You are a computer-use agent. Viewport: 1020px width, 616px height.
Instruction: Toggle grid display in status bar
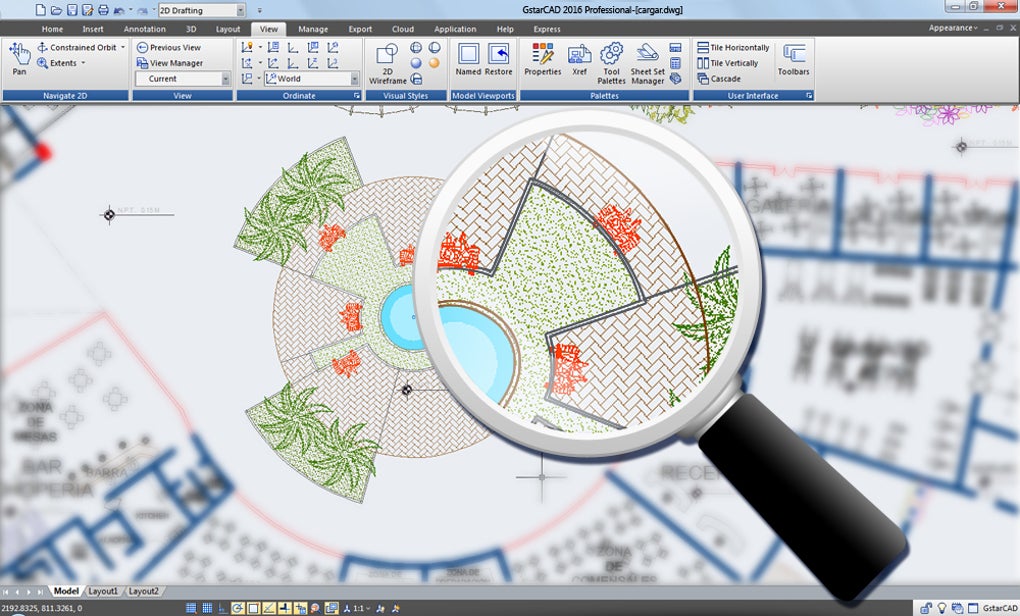[x=208, y=608]
